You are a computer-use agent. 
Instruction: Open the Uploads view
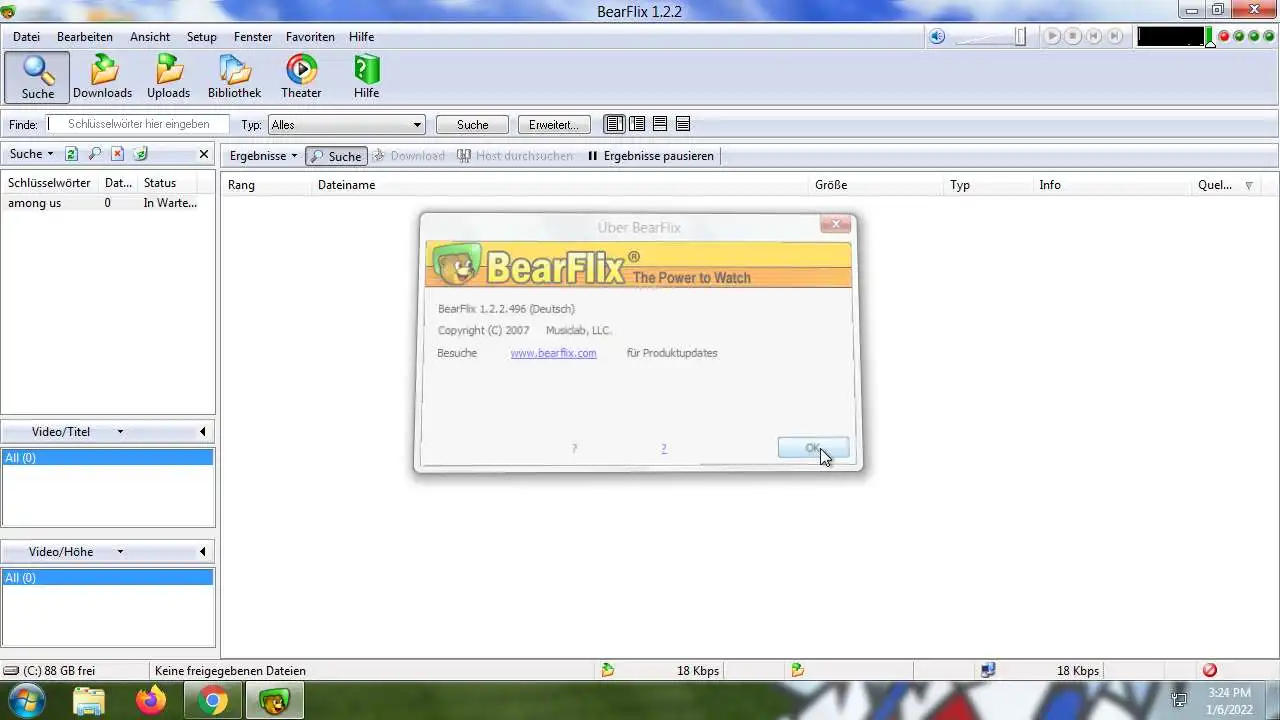click(x=168, y=77)
